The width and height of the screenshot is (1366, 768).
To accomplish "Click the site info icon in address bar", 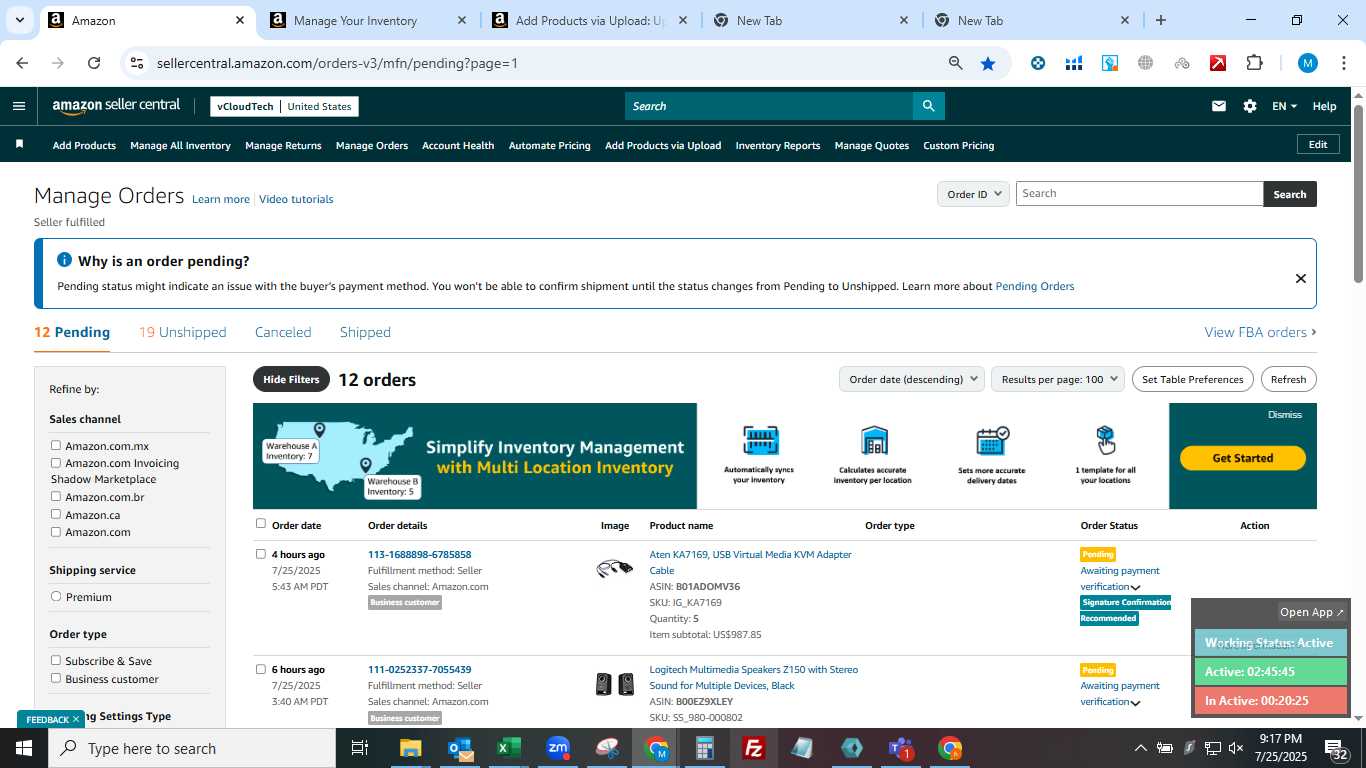I will (137, 63).
